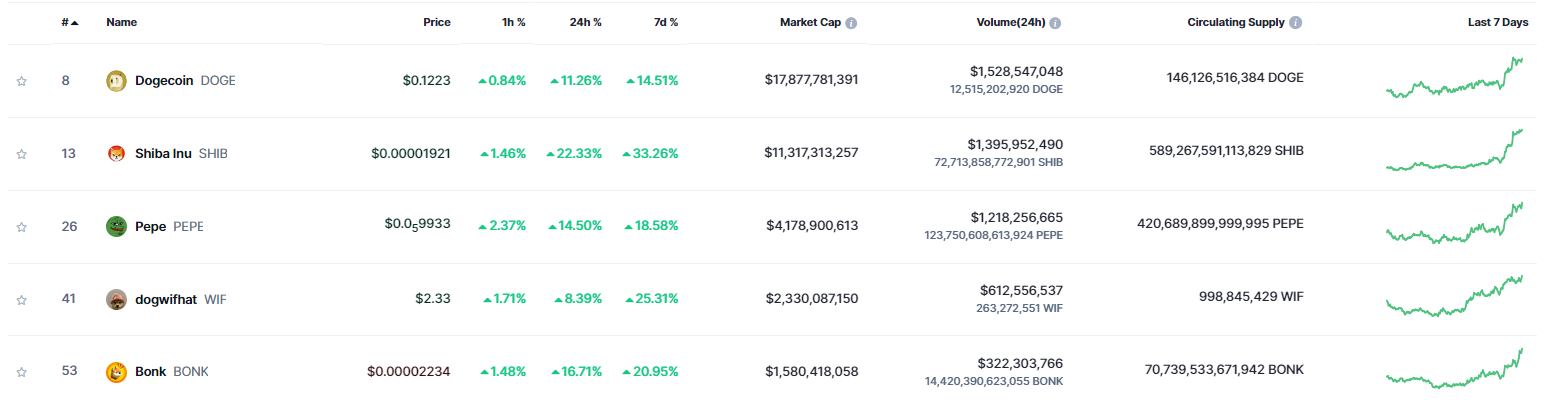Open the Pepe coin page link
Image resolution: width=1558 pixels, height=407 pixels.
[151, 227]
